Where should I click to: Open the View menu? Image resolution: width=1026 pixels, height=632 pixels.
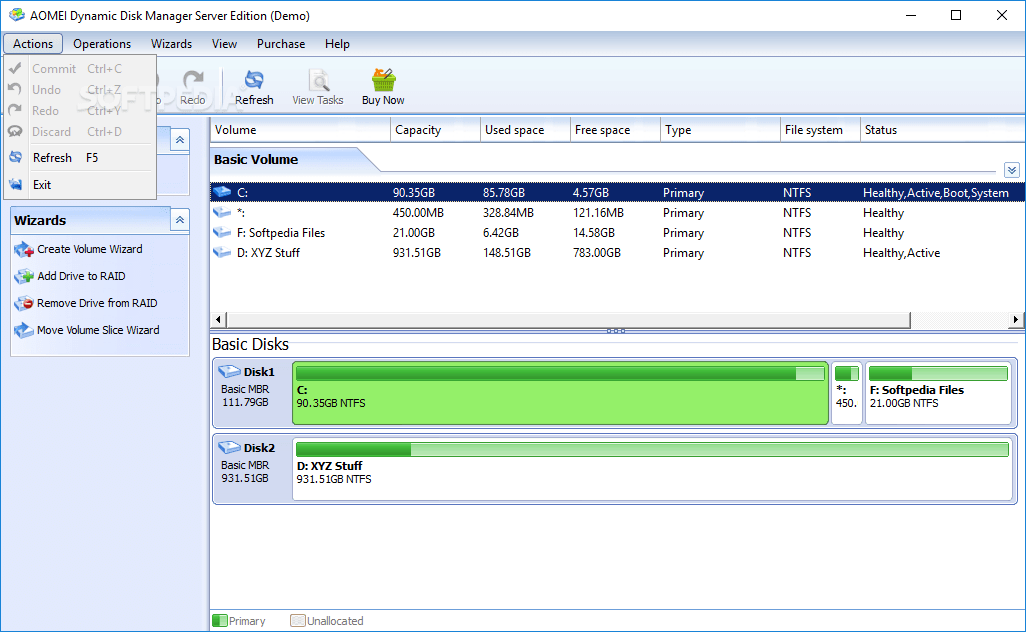pos(224,44)
